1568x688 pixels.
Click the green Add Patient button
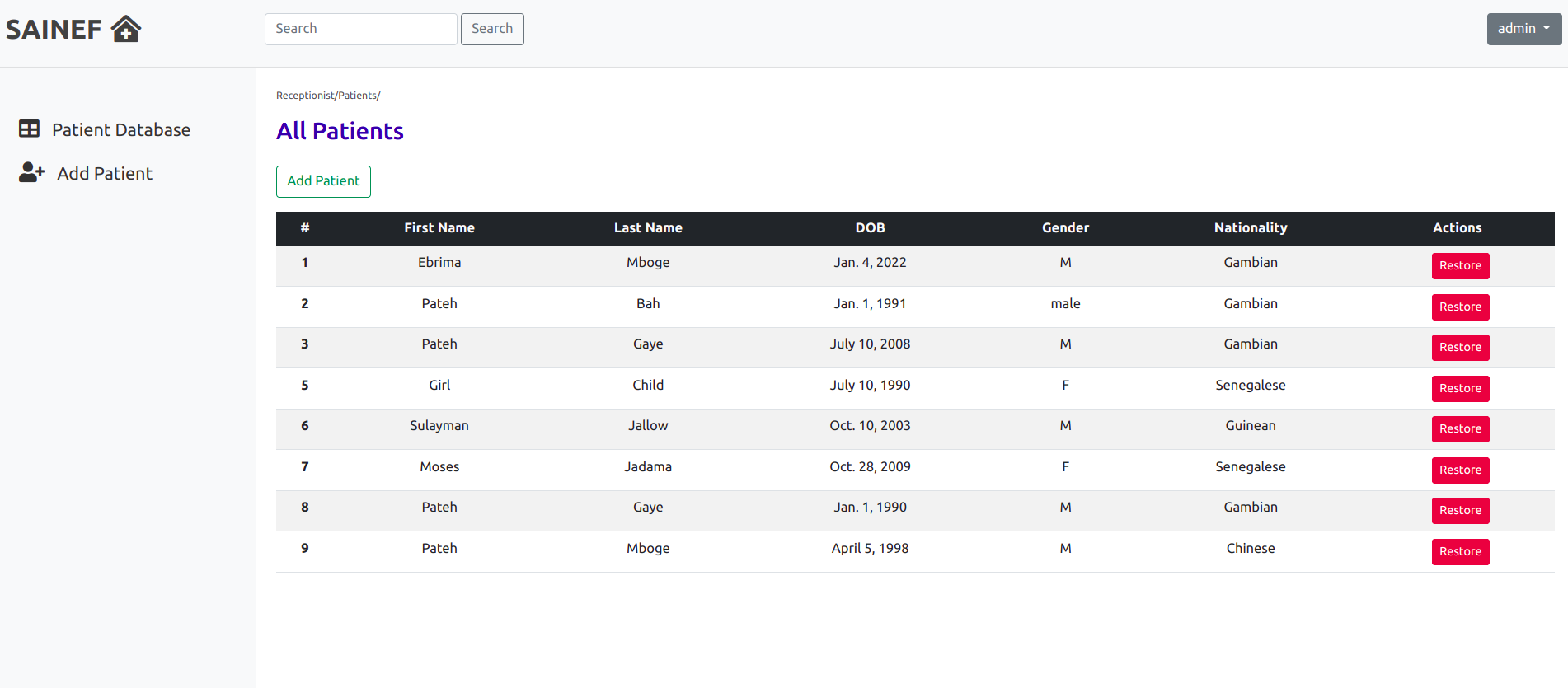coord(323,181)
